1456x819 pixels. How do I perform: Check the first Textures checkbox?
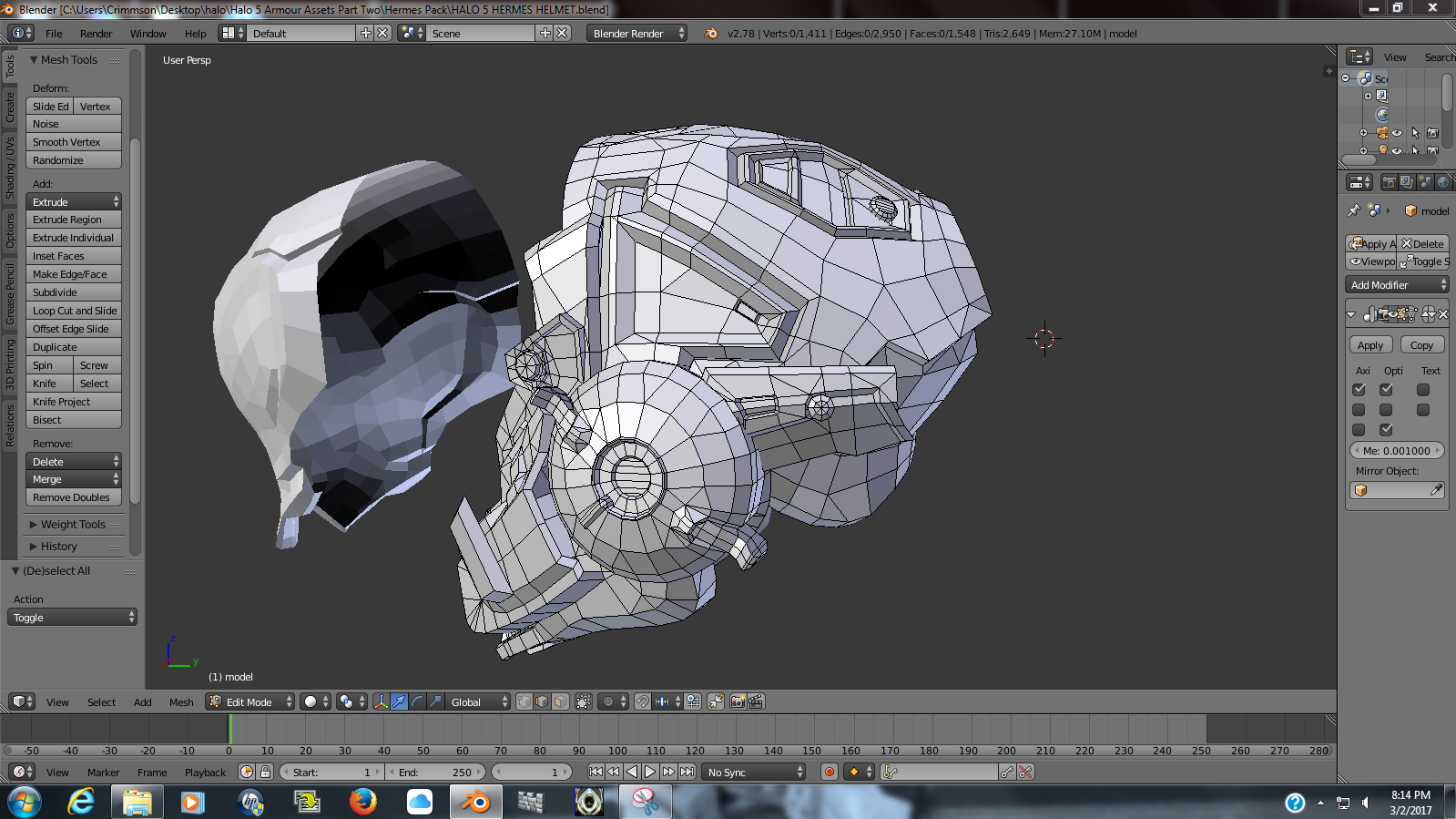click(x=1423, y=390)
